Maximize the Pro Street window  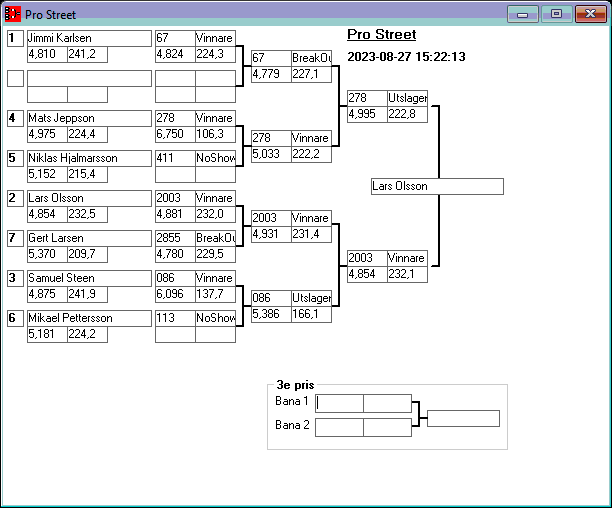point(556,14)
